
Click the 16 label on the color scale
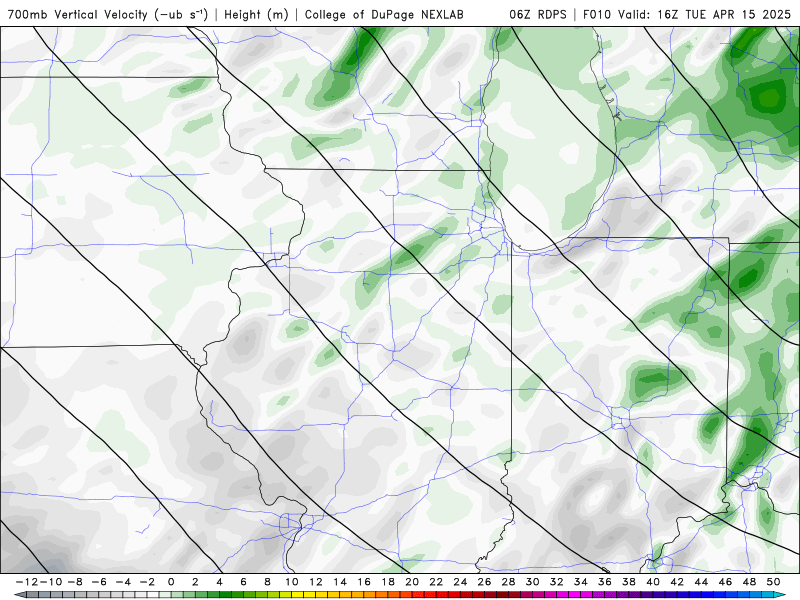click(364, 582)
